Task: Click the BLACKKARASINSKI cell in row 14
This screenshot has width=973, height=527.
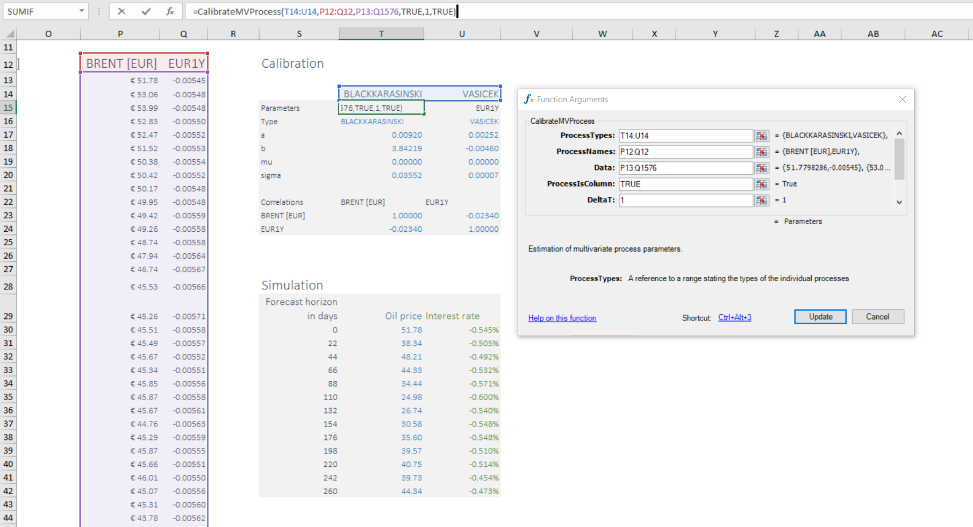Action: (382, 94)
